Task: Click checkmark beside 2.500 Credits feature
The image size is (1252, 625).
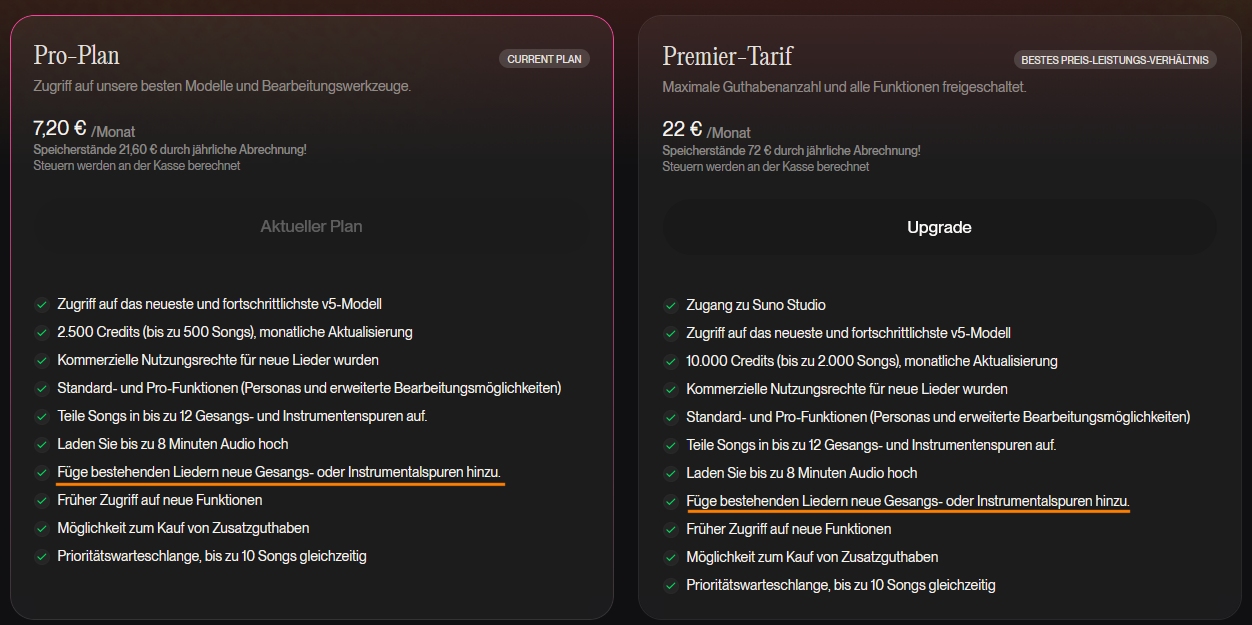Action: pos(41,332)
